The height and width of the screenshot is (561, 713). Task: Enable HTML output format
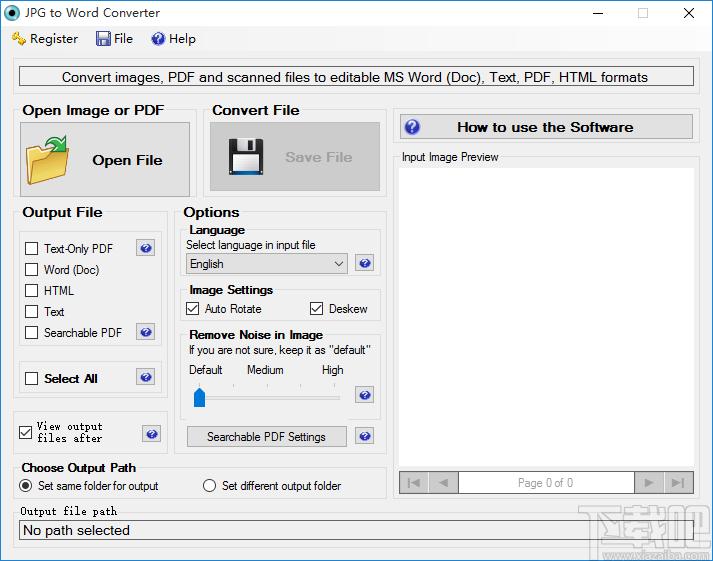coord(31,291)
